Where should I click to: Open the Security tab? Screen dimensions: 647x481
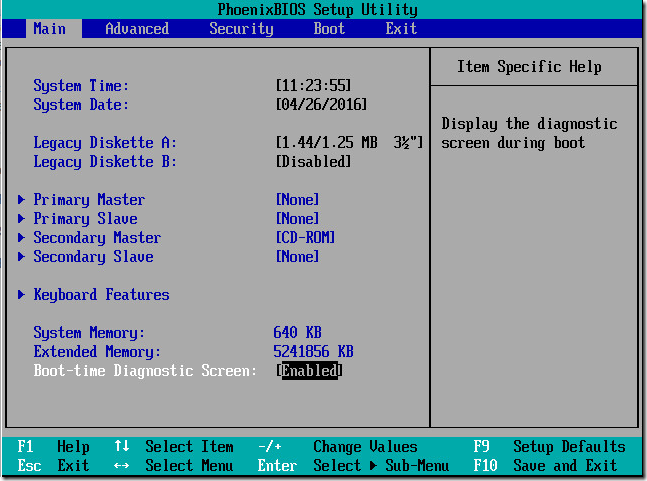tap(241, 28)
